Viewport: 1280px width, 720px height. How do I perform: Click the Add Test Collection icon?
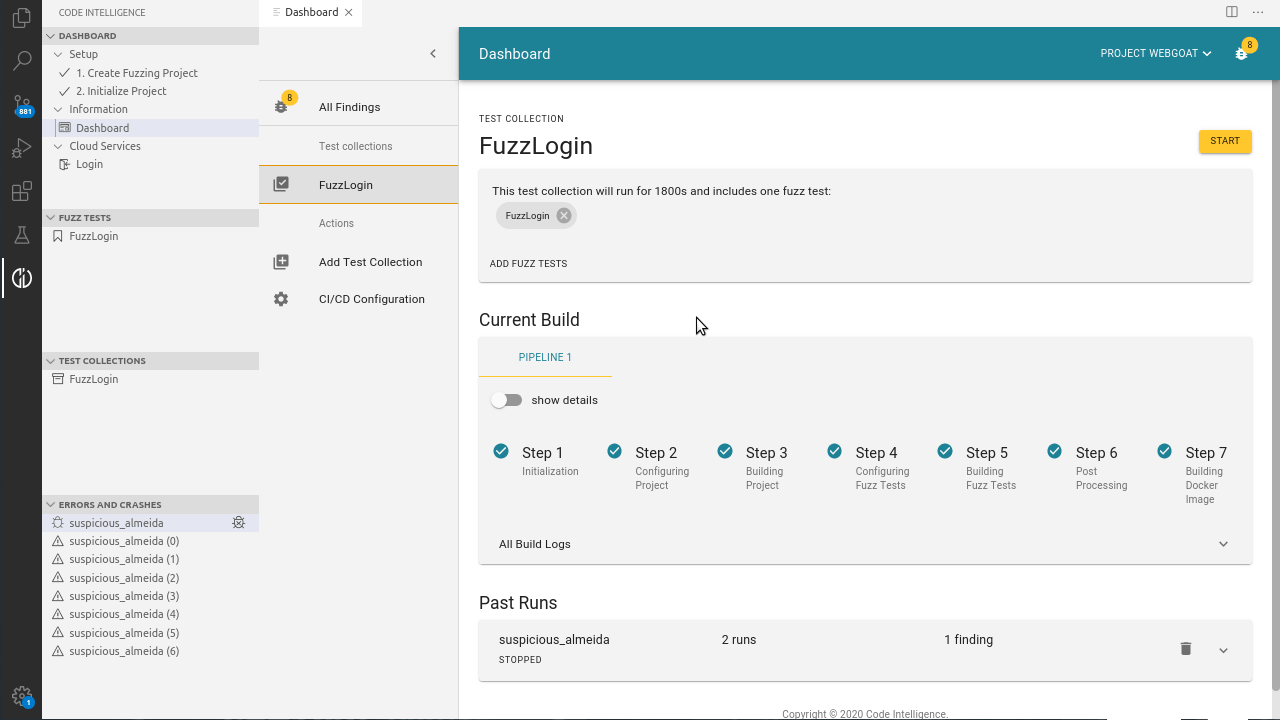coord(281,261)
